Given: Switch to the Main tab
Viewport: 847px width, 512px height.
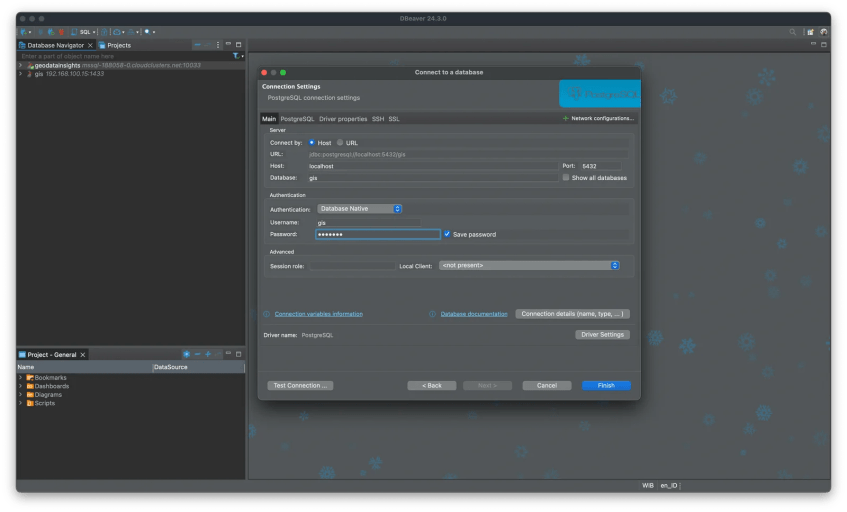Looking at the screenshot, I should click(x=269, y=119).
